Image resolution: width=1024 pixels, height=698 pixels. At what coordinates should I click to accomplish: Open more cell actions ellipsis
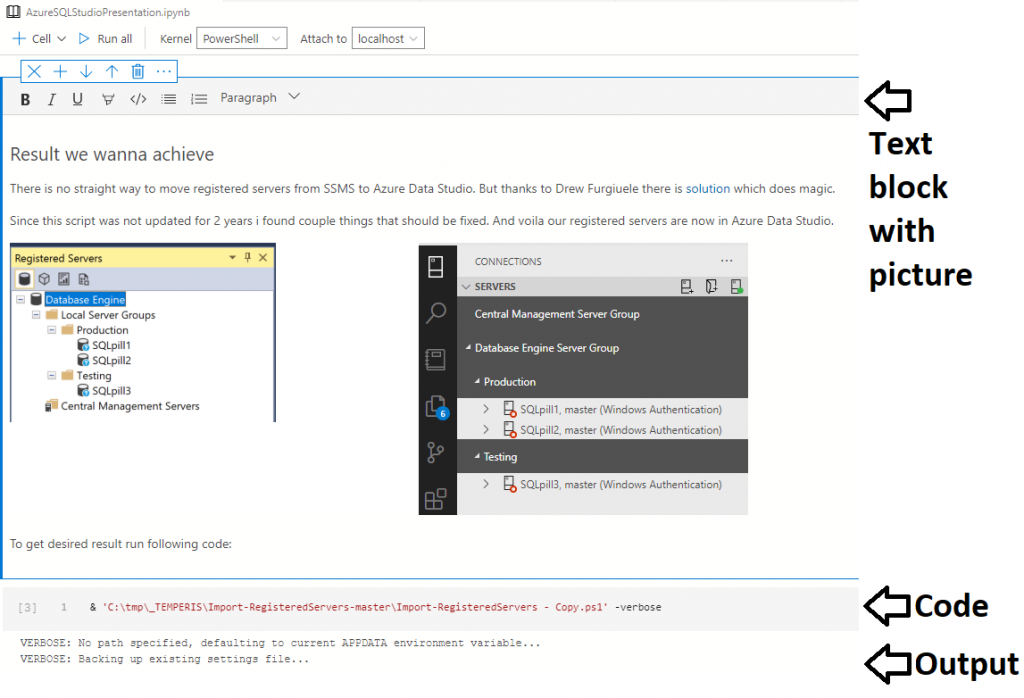(x=164, y=71)
